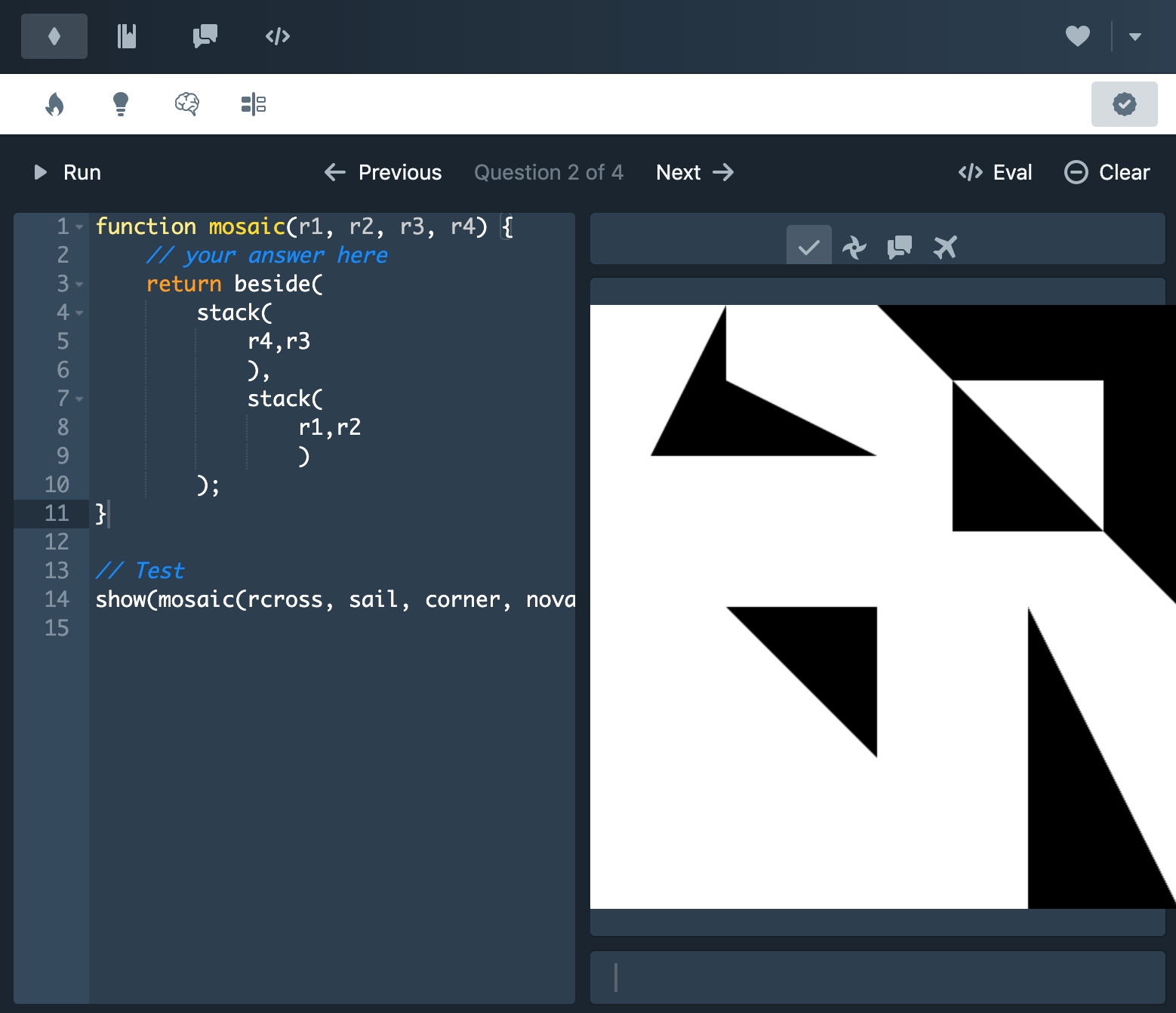Image resolution: width=1176 pixels, height=1013 pixels.
Task: Select the pinwheel tab in output panel
Action: coord(854,247)
